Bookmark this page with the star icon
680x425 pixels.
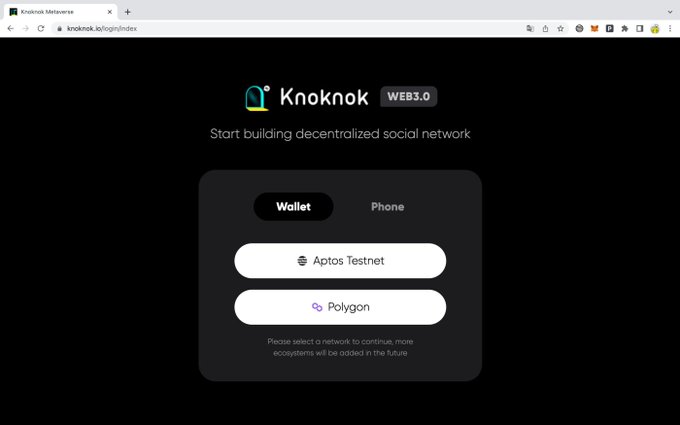560,29
